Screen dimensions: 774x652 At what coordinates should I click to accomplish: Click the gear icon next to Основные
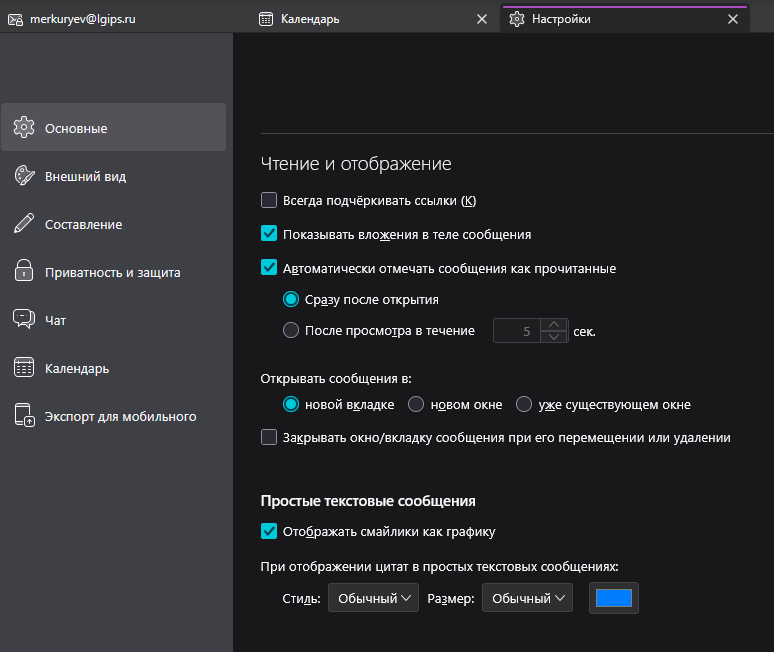click(x=24, y=127)
